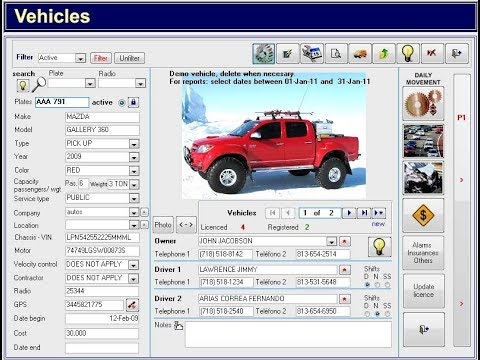Click the search light bulb icon
The width and height of the screenshot is (480, 360).
(x=23, y=86)
